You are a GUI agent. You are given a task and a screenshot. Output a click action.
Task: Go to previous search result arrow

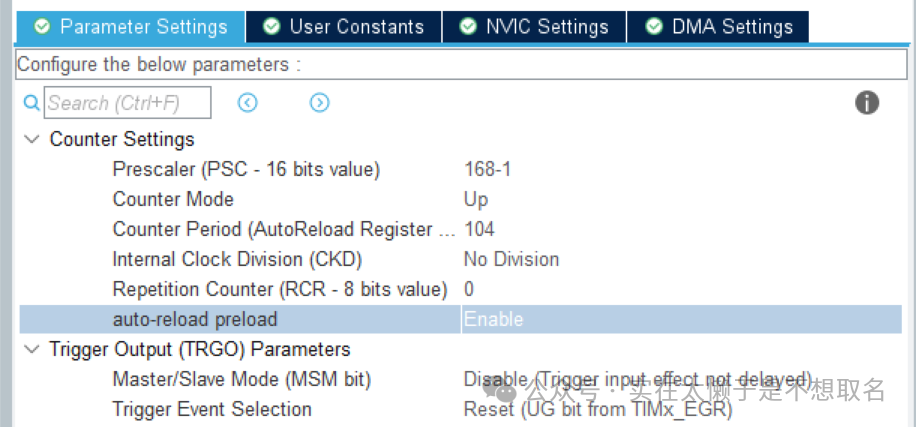pyautogui.click(x=248, y=103)
